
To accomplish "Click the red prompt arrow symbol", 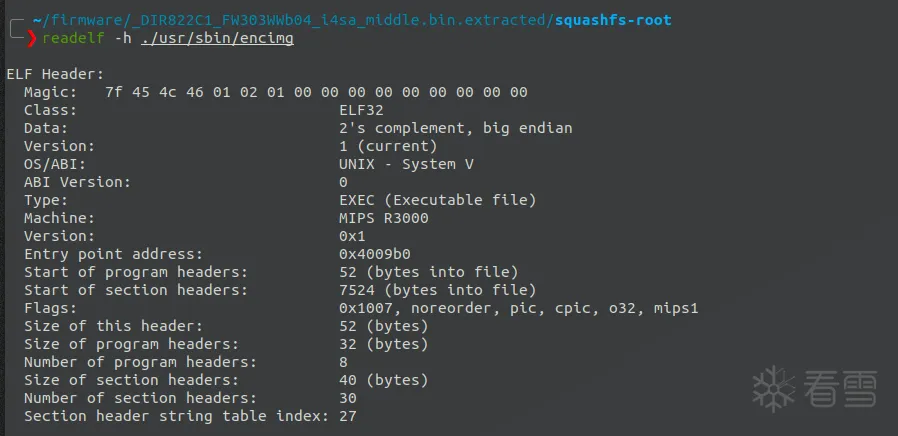I will pos(32,38).
